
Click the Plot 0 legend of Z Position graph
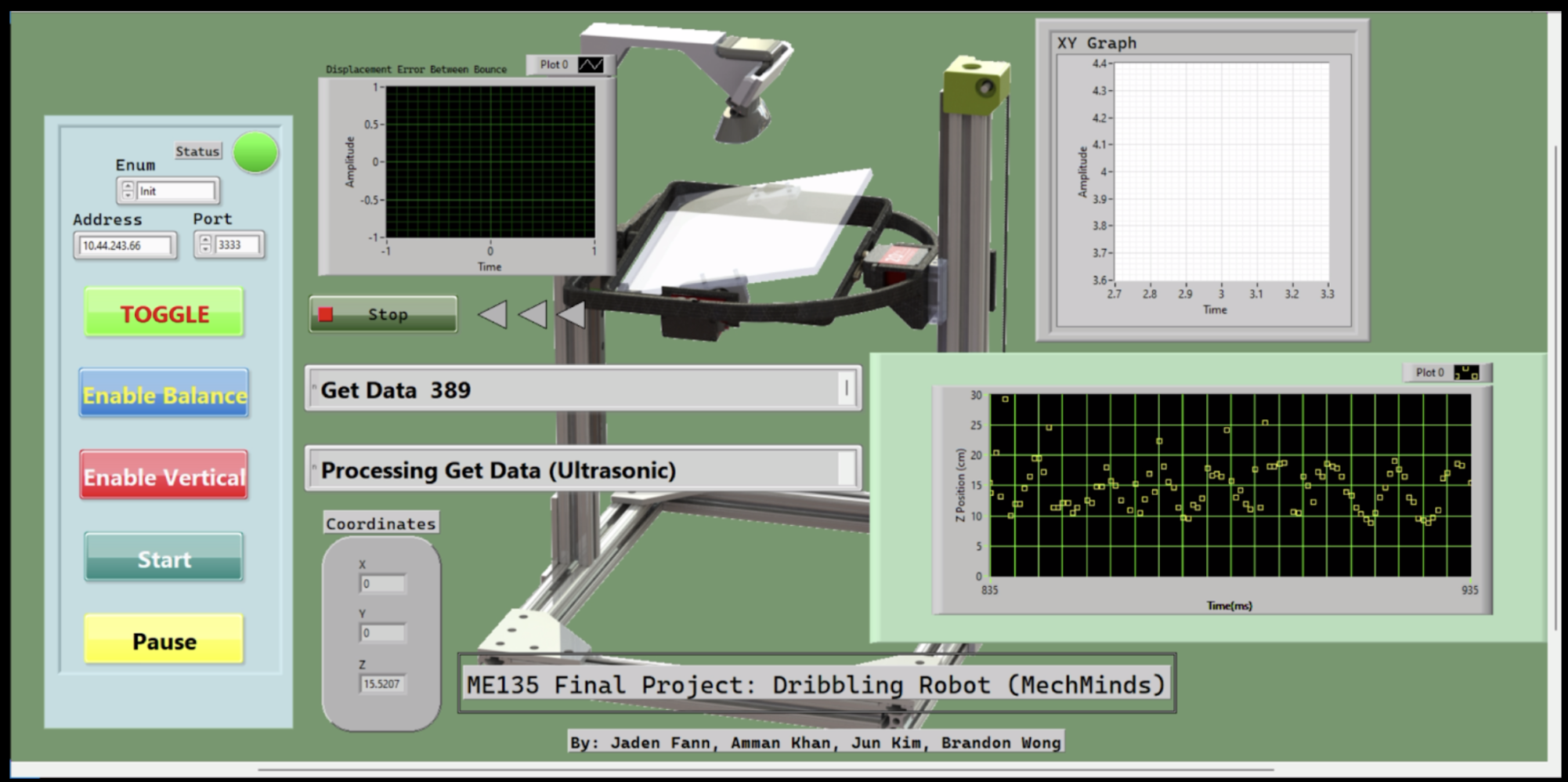[1447, 373]
